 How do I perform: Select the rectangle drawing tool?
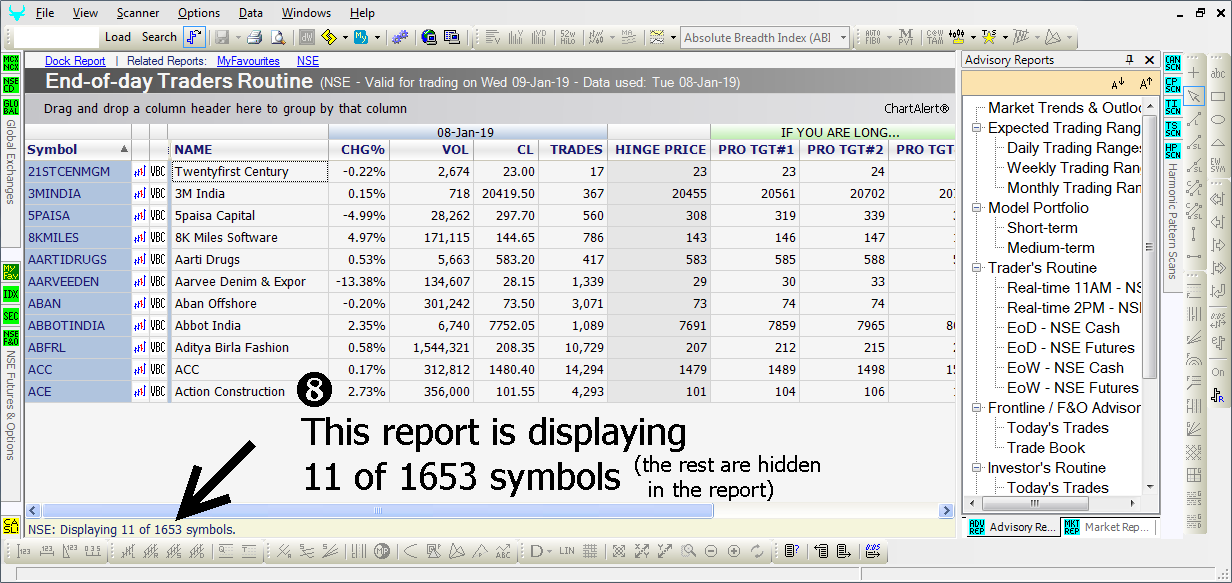tap(1219, 97)
